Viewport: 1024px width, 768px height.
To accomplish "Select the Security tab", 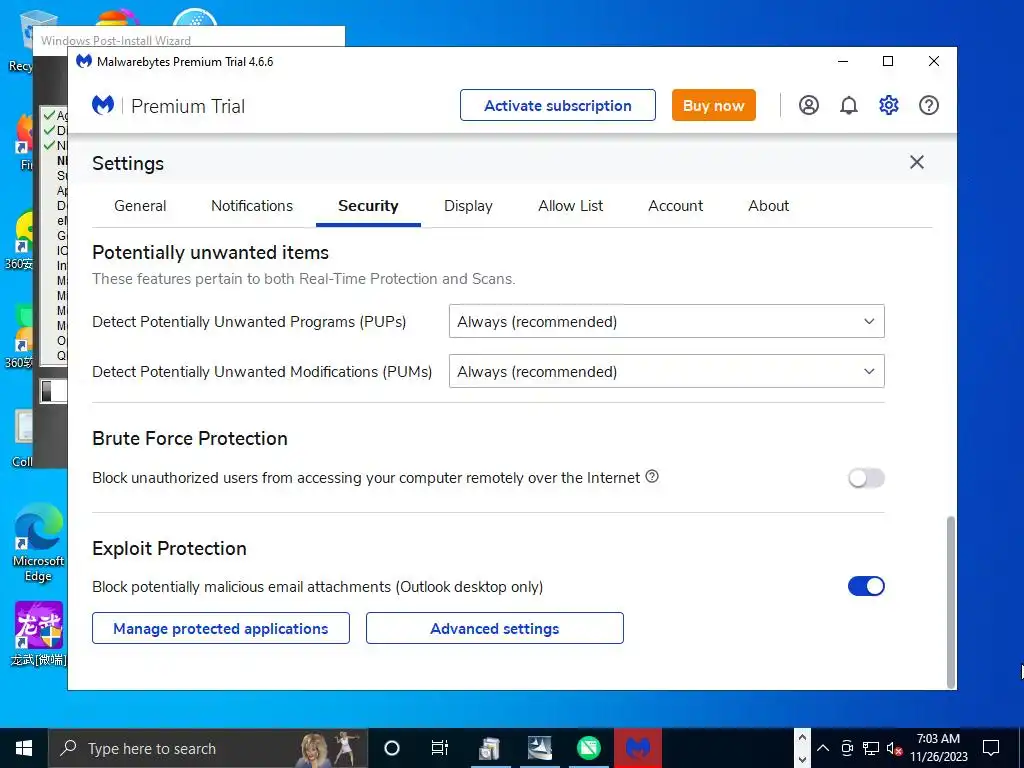I will [368, 206].
